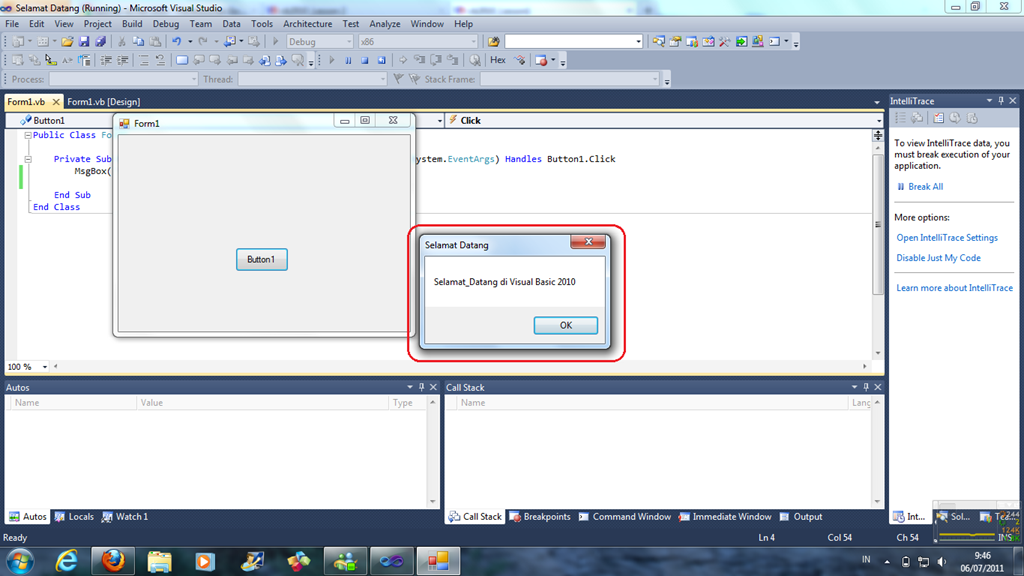1024x576 pixels.
Task: Click the Start Debugging play icon beside Debug
Action: [x=275, y=42]
